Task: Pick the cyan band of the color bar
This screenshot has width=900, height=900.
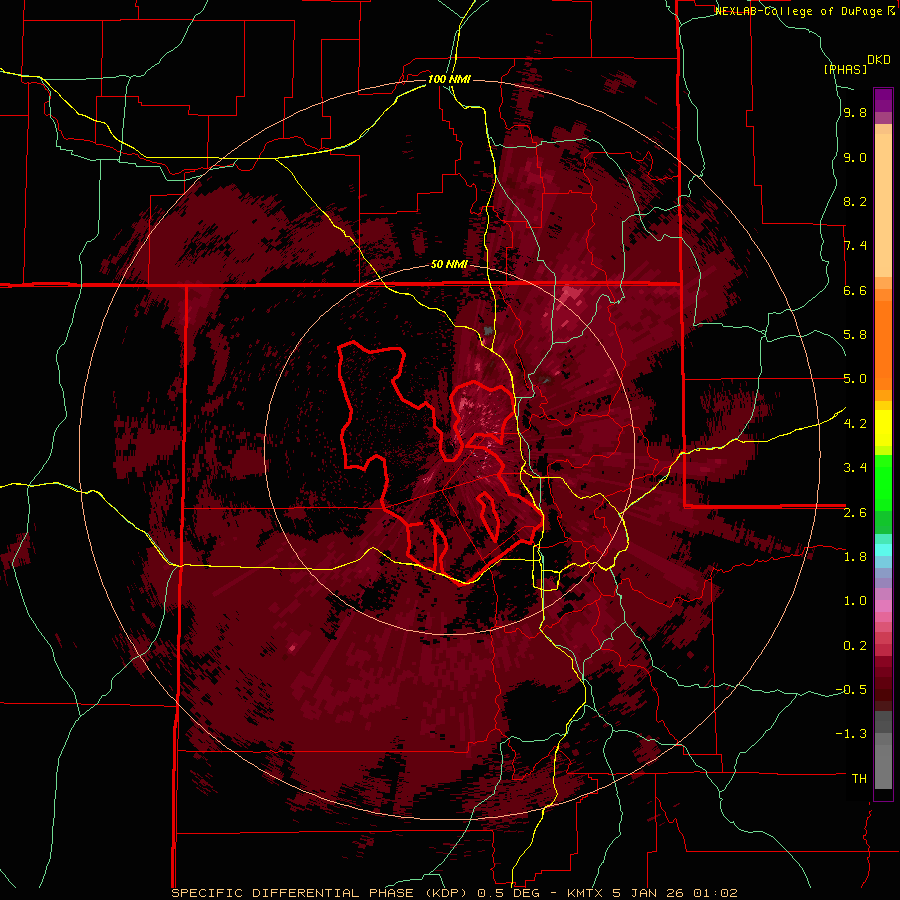Action: (x=883, y=549)
